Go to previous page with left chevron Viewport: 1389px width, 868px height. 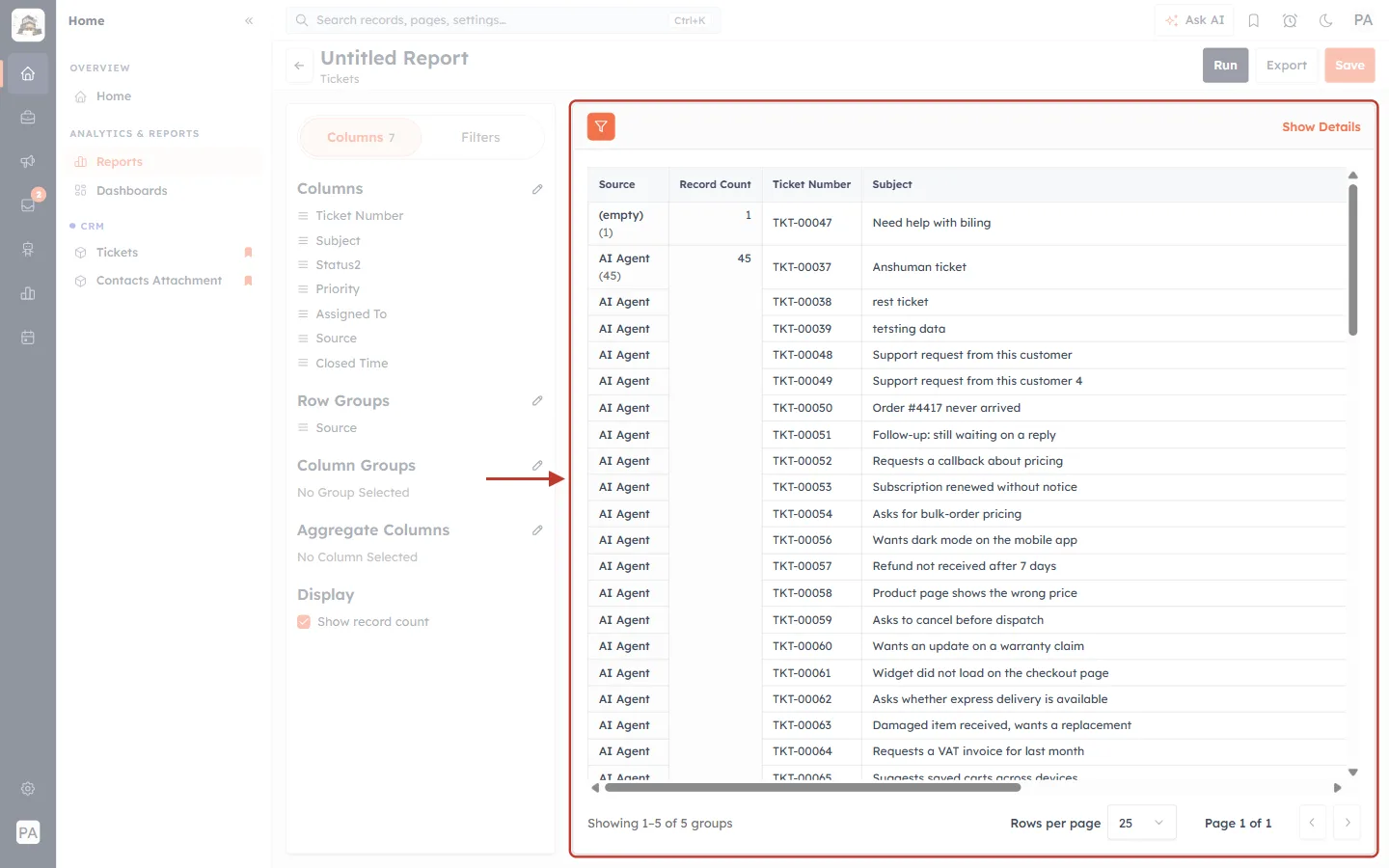(1312, 823)
